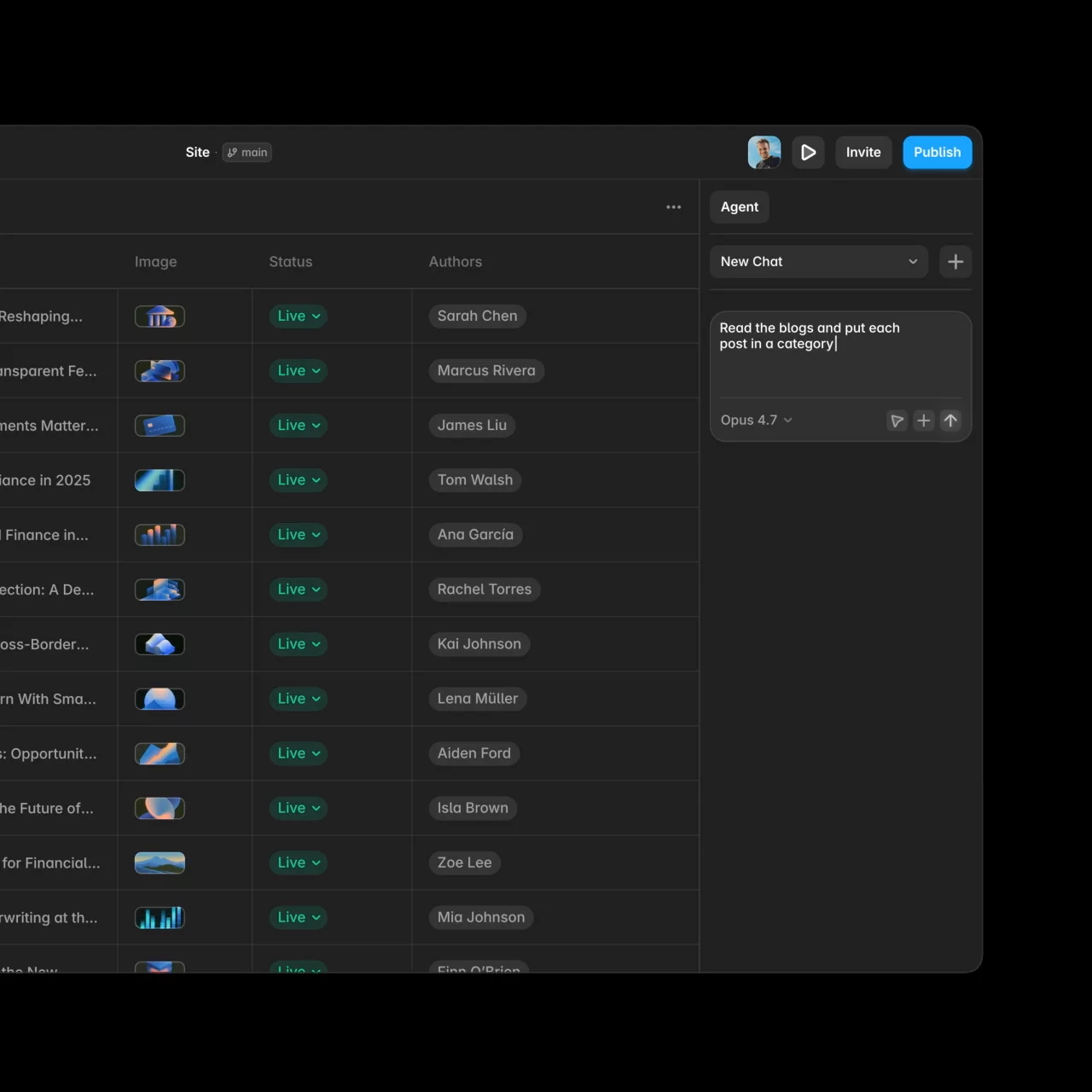
Task: Click into the agent prompt text field
Action: (x=840, y=354)
